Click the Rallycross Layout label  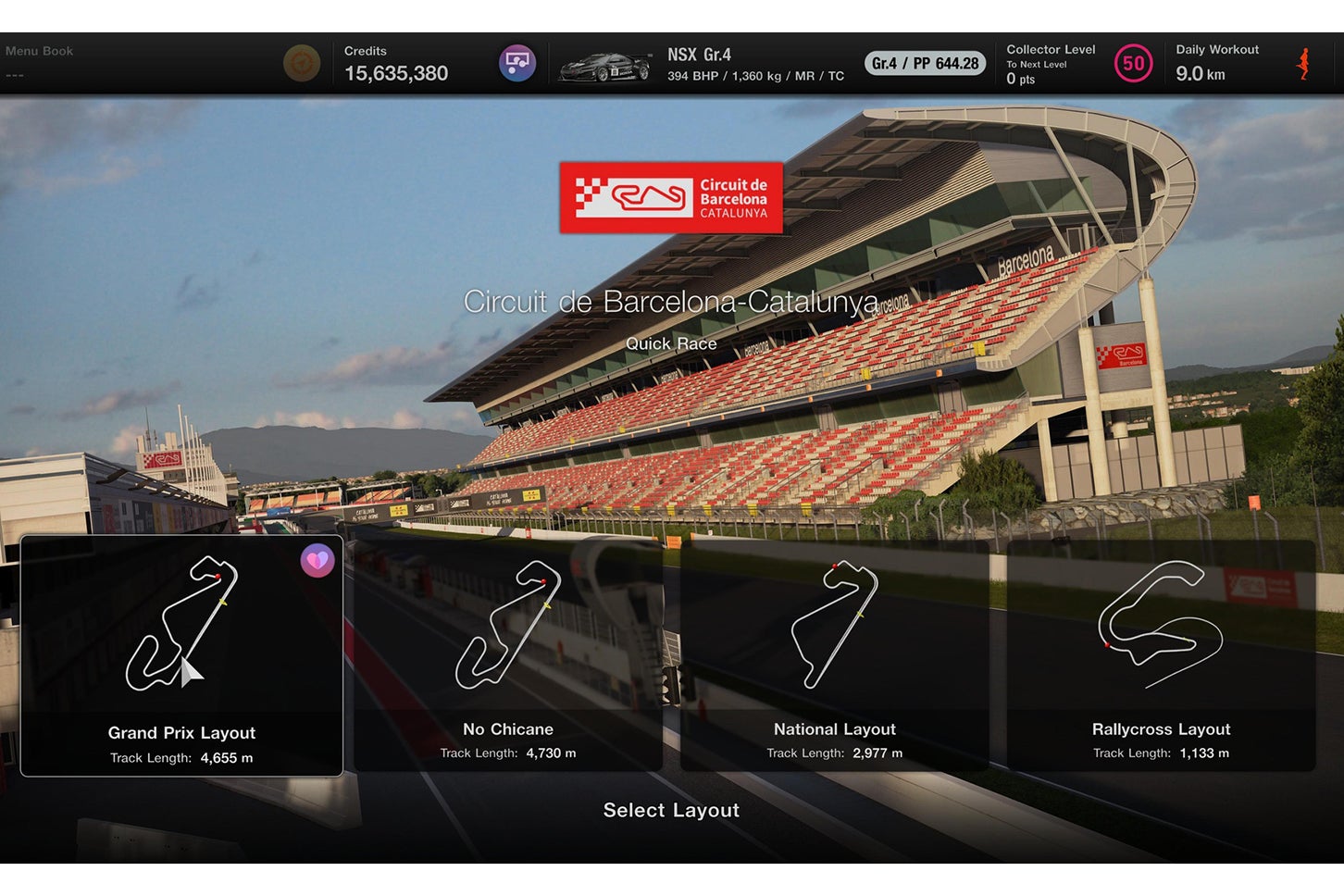click(x=1162, y=729)
